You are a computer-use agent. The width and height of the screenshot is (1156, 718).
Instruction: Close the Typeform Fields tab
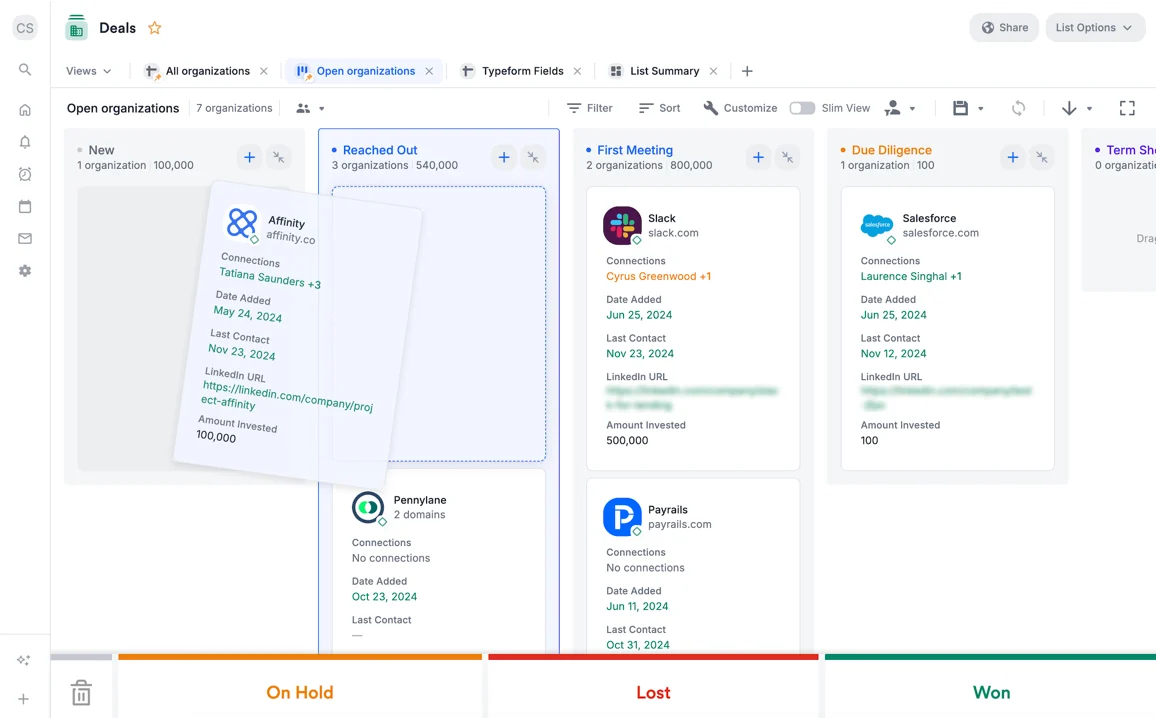577,71
